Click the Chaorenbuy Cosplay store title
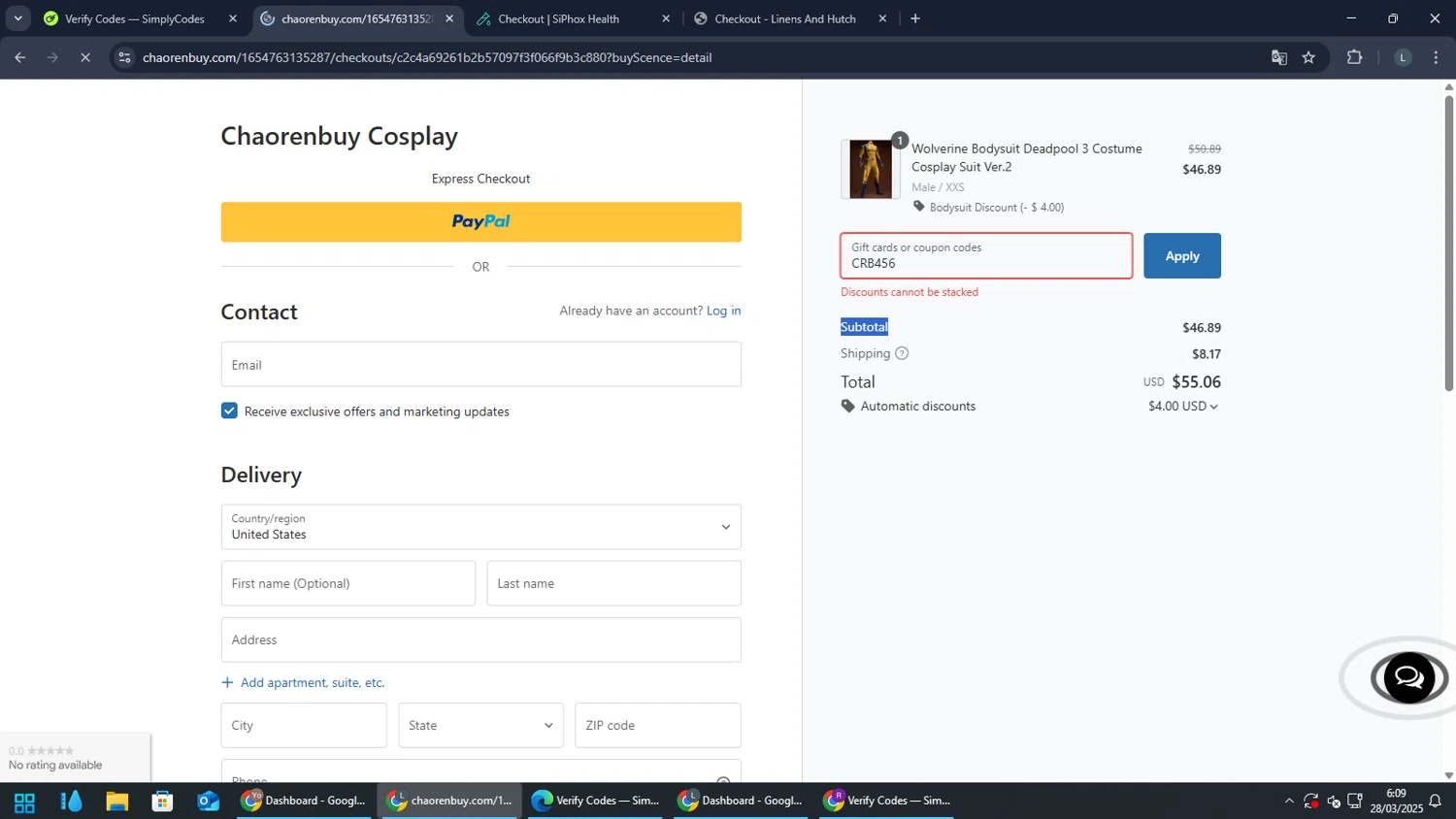 pyautogui.click(x=339, y=136)
